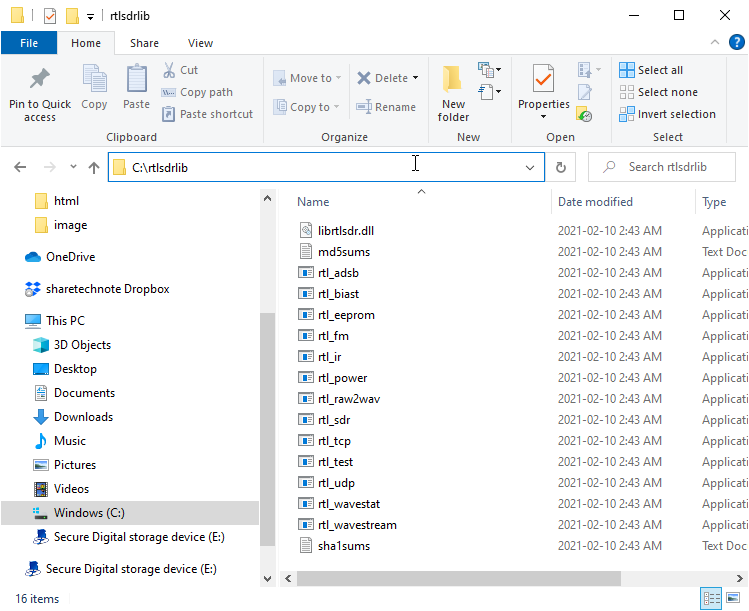Expand address bar previous locations dropdown
The height and width of the screenshot is (611, 749).
tap(530, 168)
